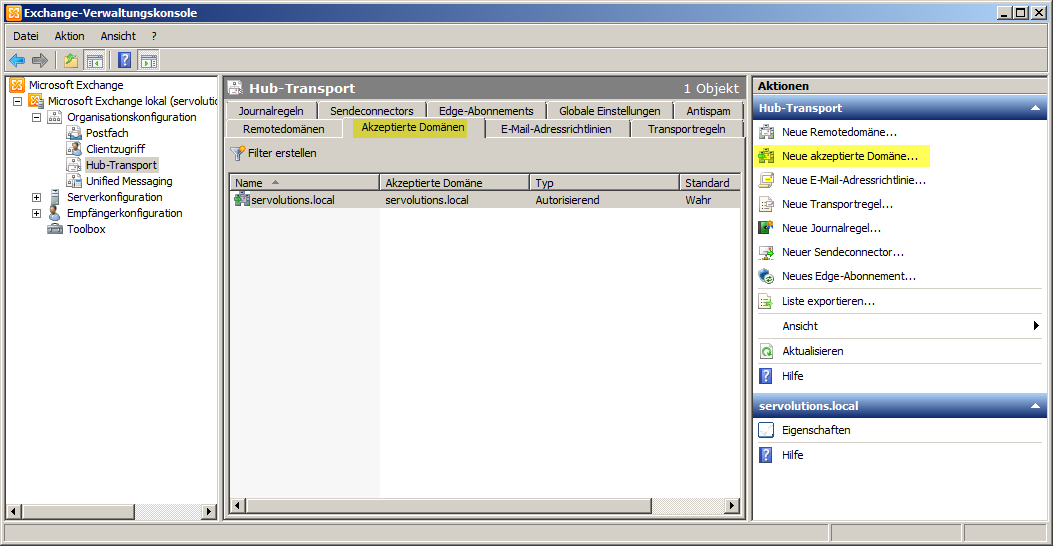
Task: Switch to the Transportregeln tab
Action: 686,129
